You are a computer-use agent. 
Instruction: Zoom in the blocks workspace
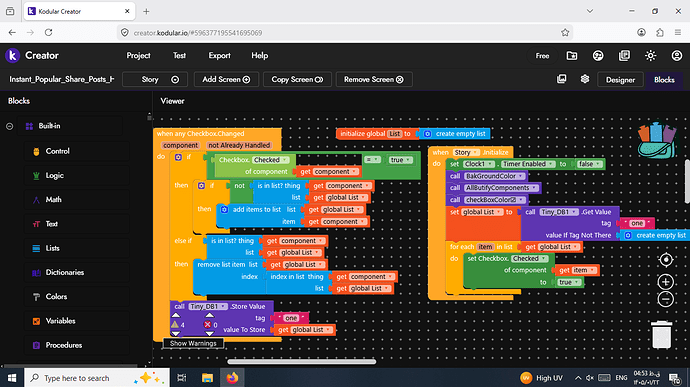[x=666, y=282]
